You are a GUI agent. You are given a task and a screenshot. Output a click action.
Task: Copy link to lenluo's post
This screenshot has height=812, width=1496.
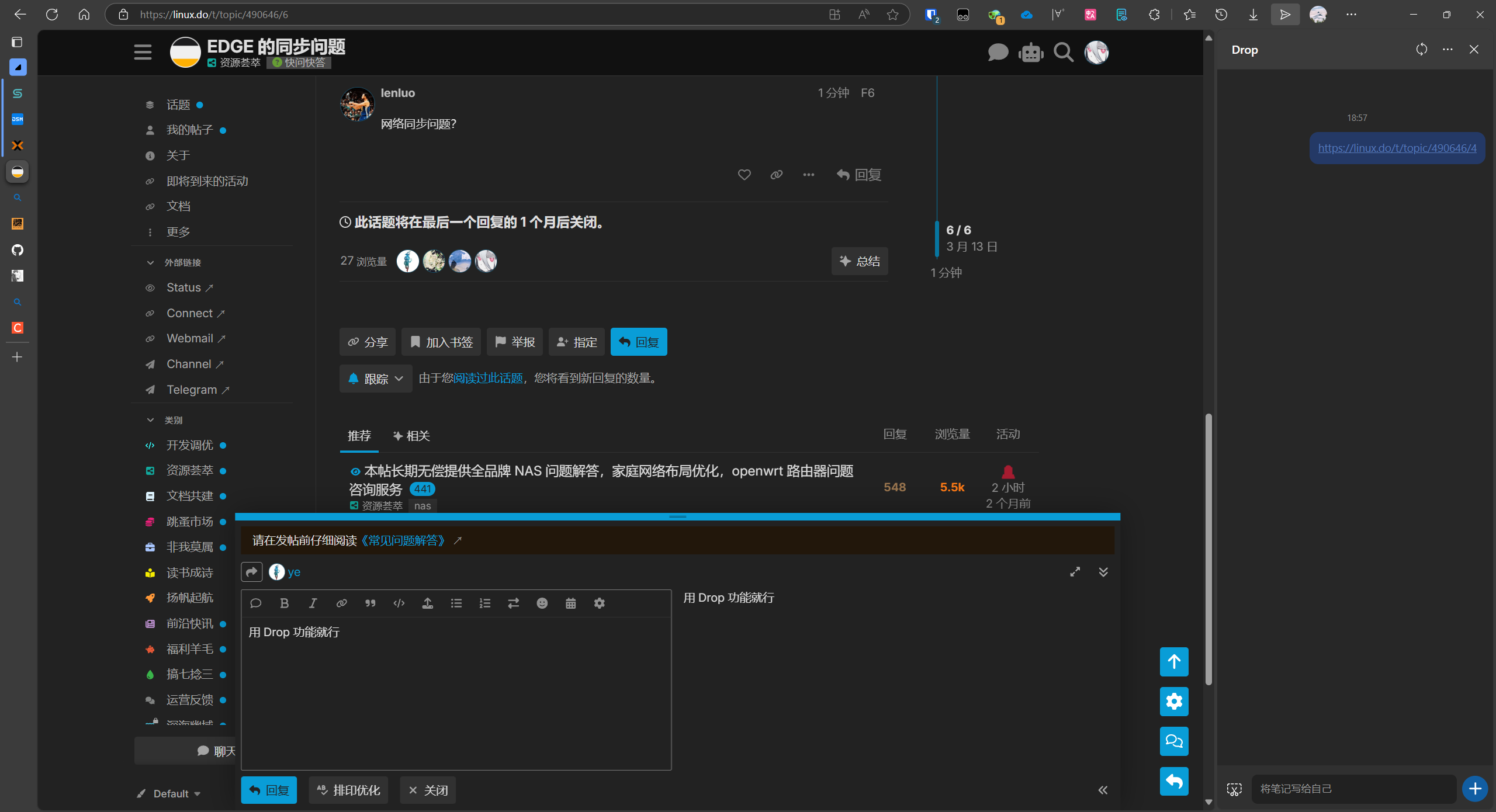776,175
